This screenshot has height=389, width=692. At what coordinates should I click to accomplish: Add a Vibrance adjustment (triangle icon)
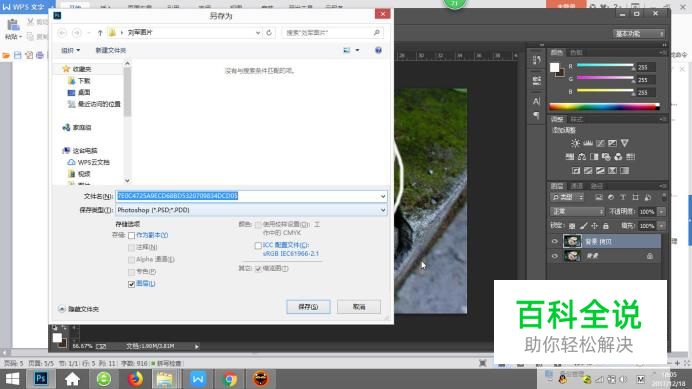click(624, 143)
